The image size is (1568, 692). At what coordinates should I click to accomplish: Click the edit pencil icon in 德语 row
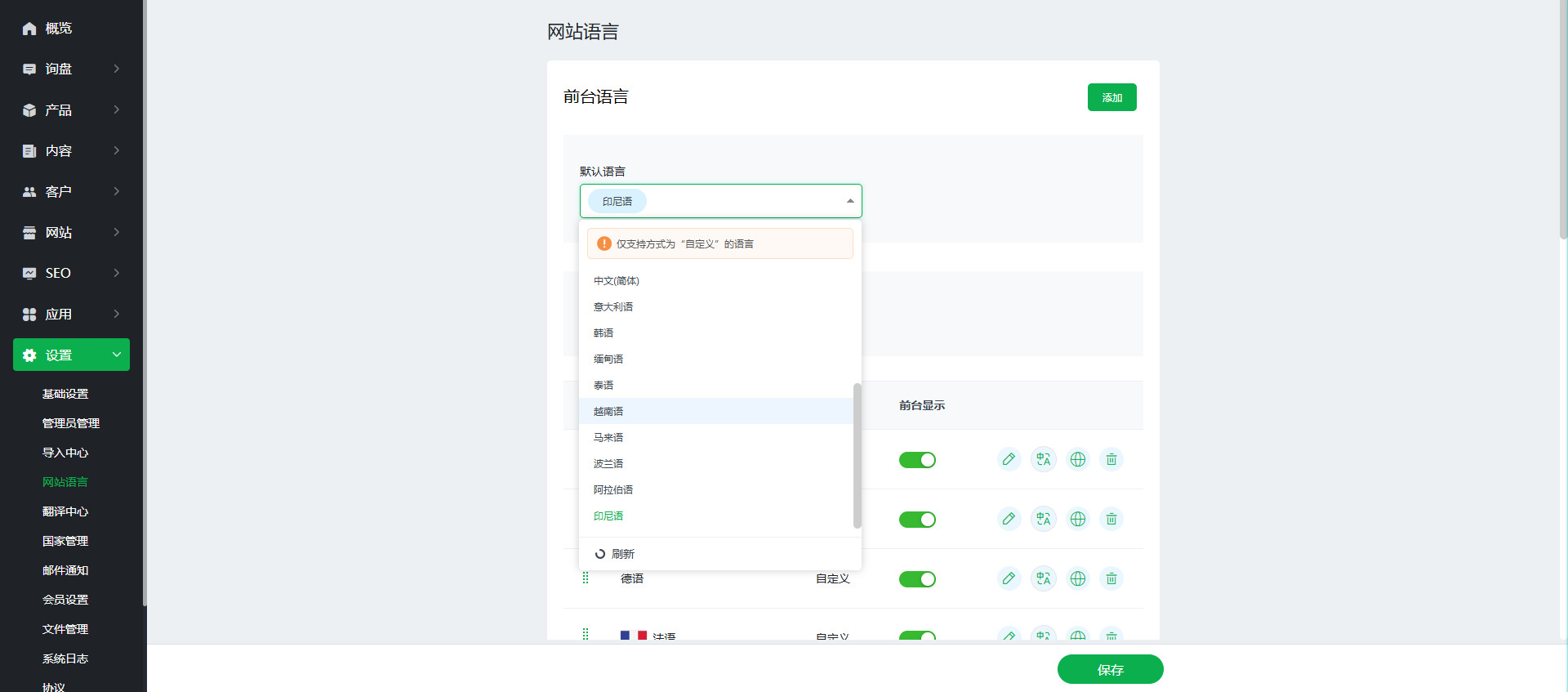(1009, 578)
